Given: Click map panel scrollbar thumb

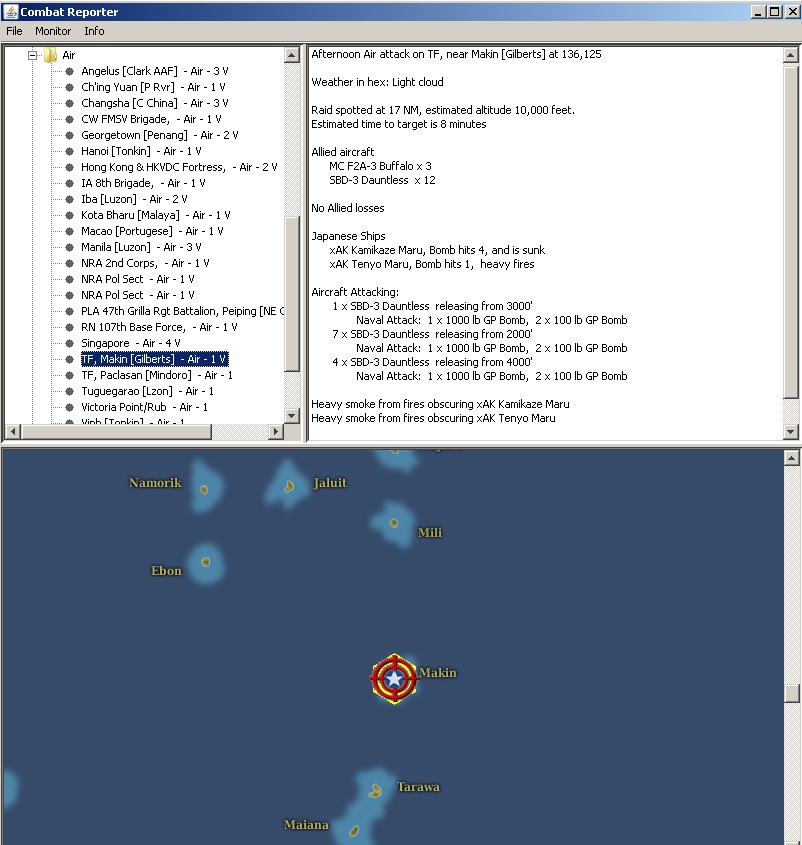Looking at the screenshot, I should click(791, 693).
